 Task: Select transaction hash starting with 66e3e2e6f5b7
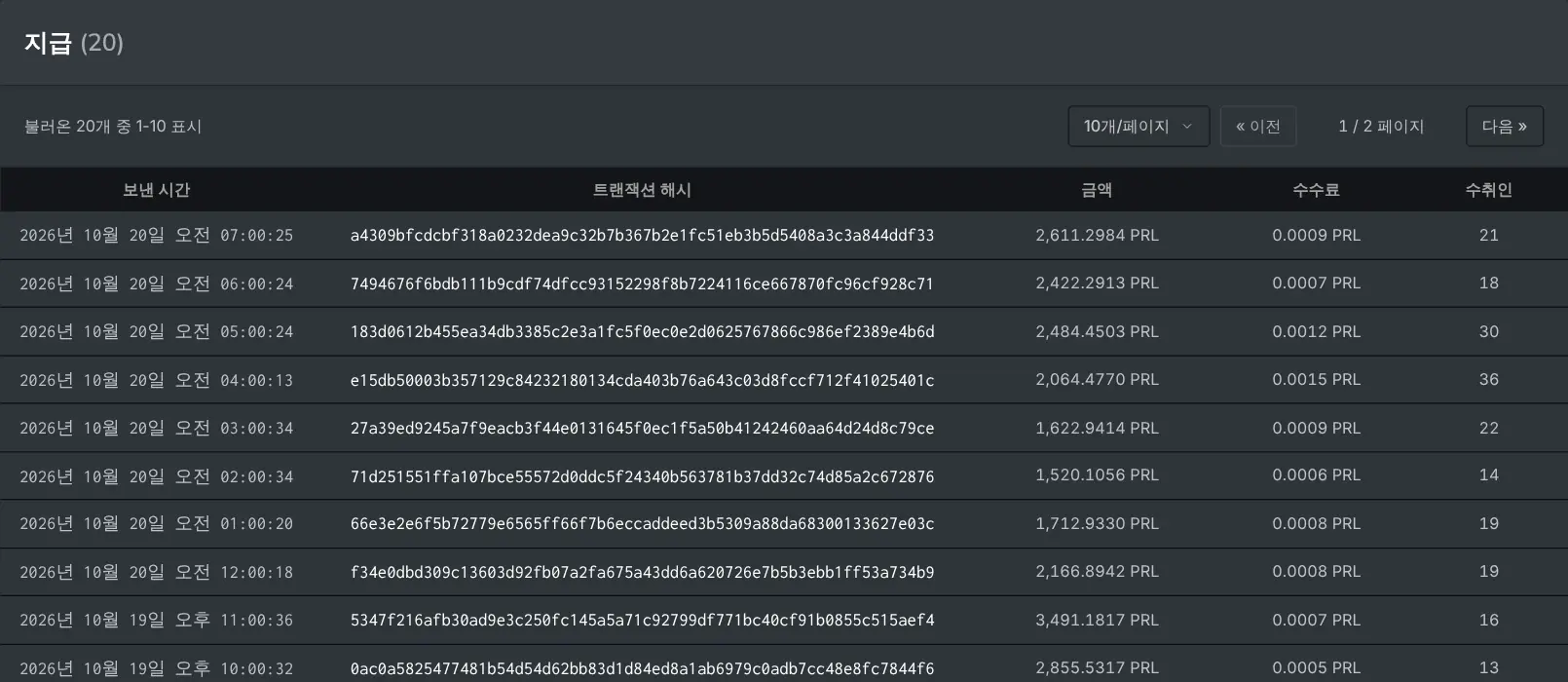(x=642, y=524)
